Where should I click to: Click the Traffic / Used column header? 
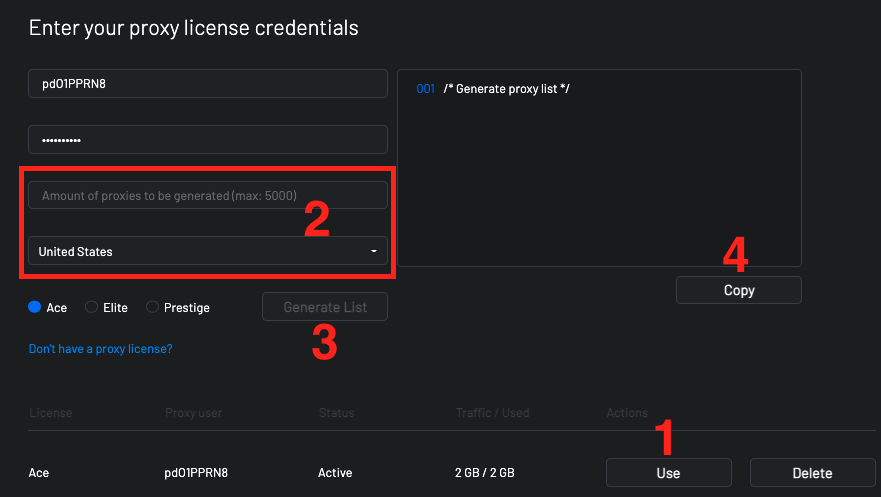pos(492,413)
